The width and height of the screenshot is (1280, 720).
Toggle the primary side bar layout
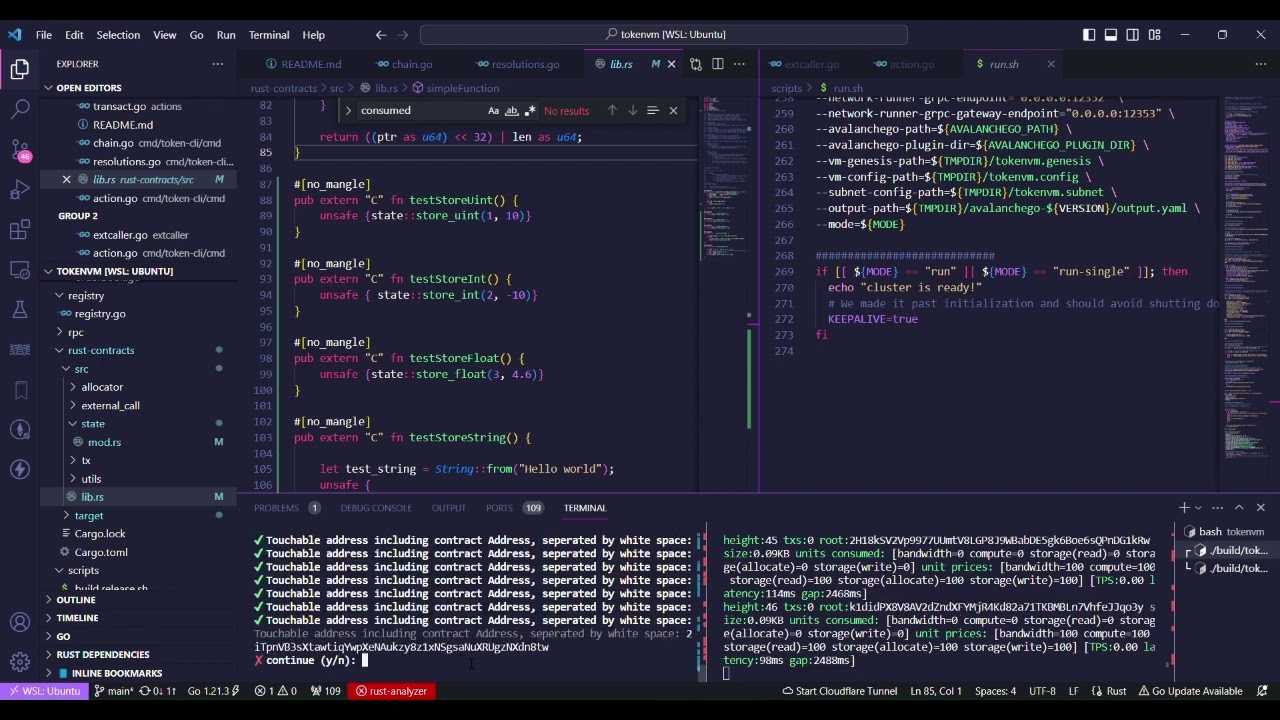1089,35
